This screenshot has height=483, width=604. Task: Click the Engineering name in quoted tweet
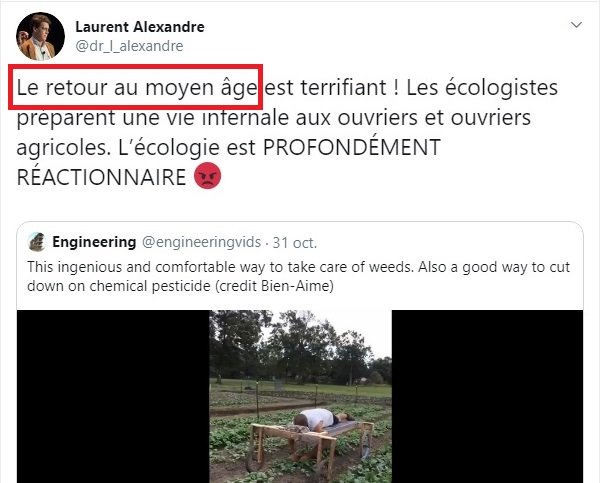(94, 242)
